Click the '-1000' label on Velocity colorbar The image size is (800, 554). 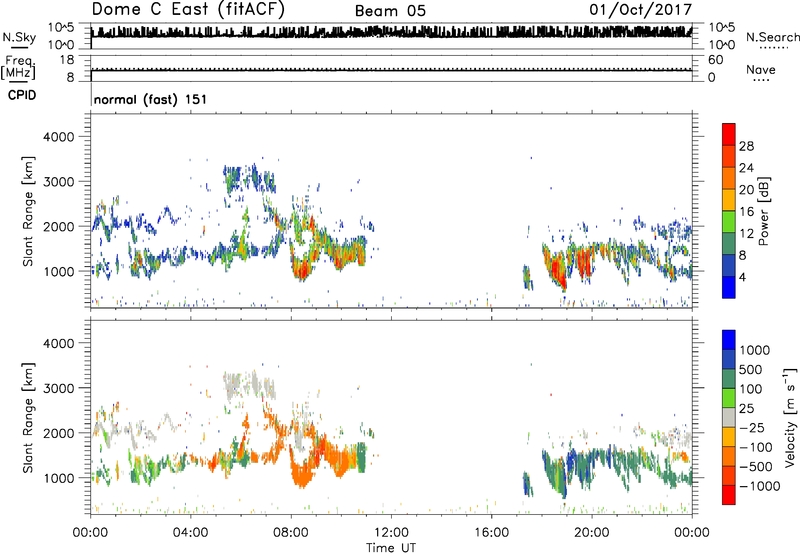759,486
